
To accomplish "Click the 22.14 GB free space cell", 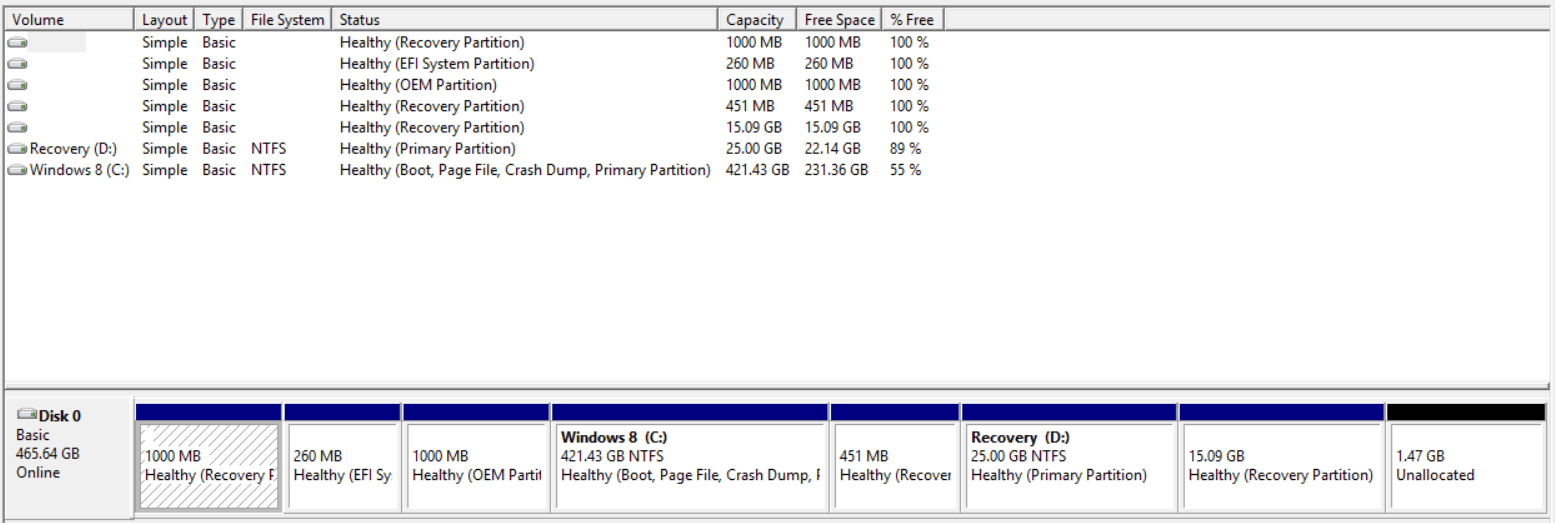I will (x=832, y=149).
